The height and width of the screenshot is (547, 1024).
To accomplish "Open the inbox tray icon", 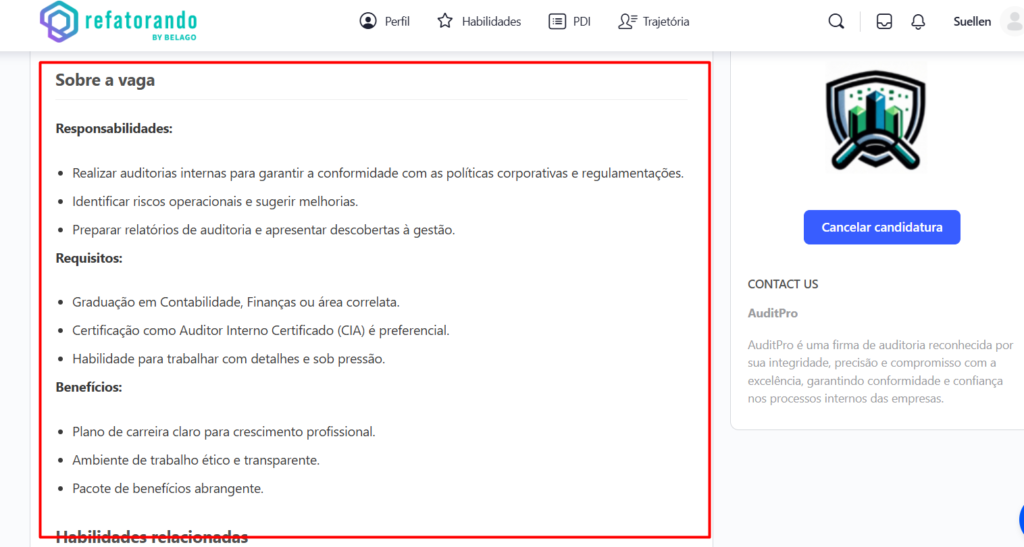I will point(884,22).
